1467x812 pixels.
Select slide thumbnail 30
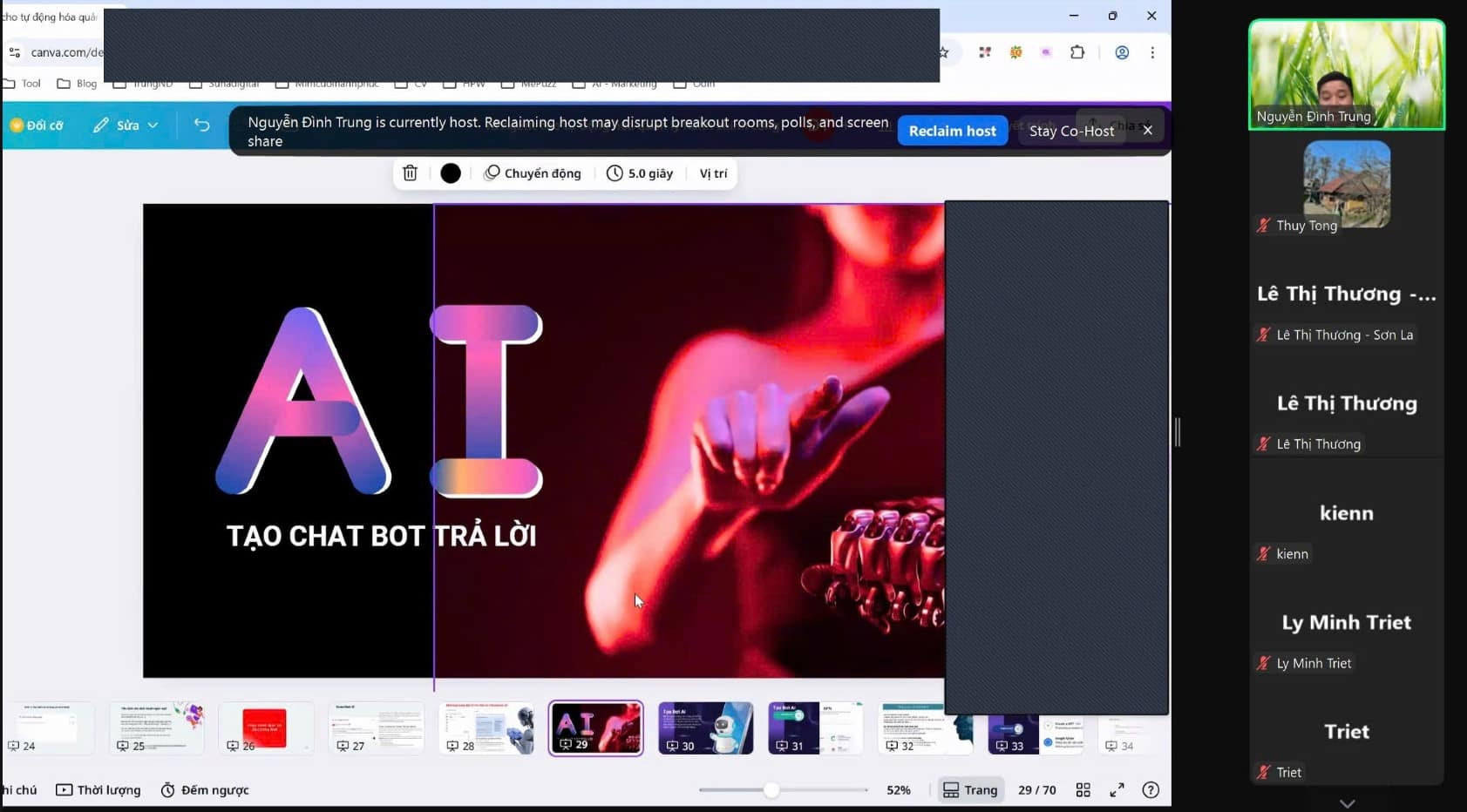705,727
